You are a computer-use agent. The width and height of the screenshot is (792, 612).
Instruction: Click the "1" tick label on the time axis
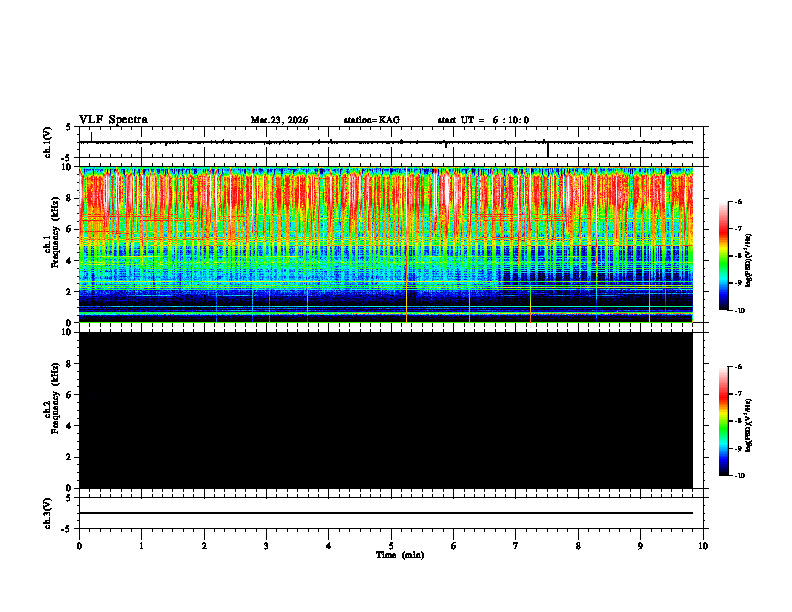[141, 546]
